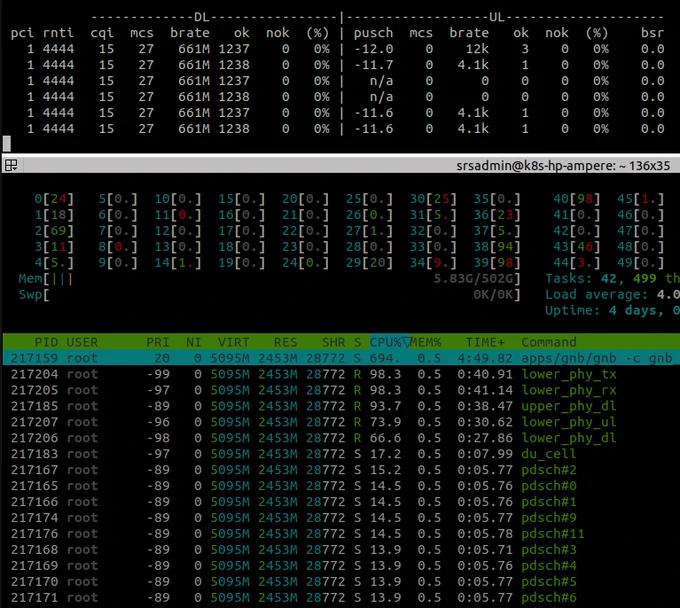Sort by the RES column header
The image size is (680, 608).
point(285,342)
